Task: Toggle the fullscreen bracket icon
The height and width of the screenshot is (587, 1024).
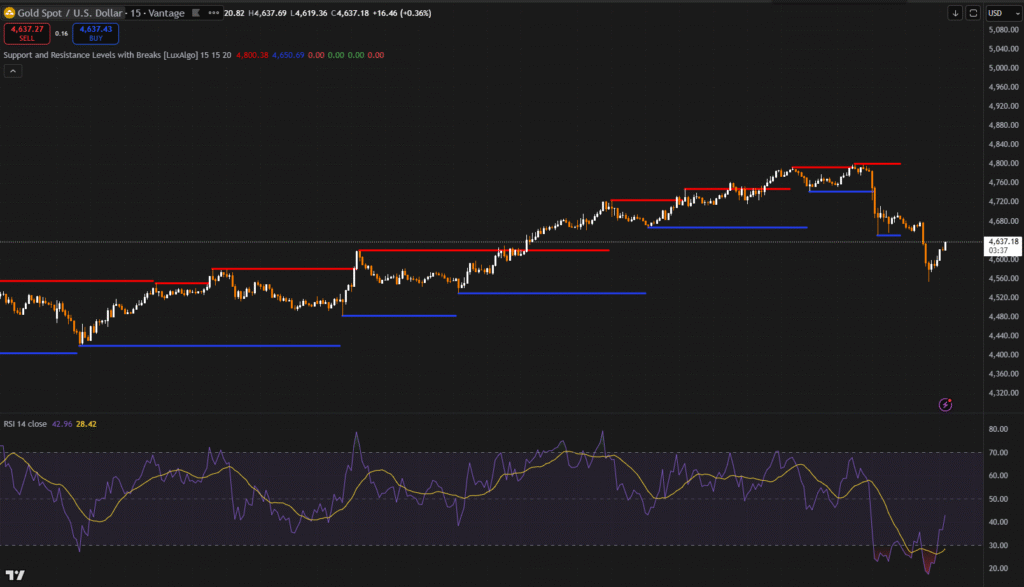Action: [x=973, y=13]
